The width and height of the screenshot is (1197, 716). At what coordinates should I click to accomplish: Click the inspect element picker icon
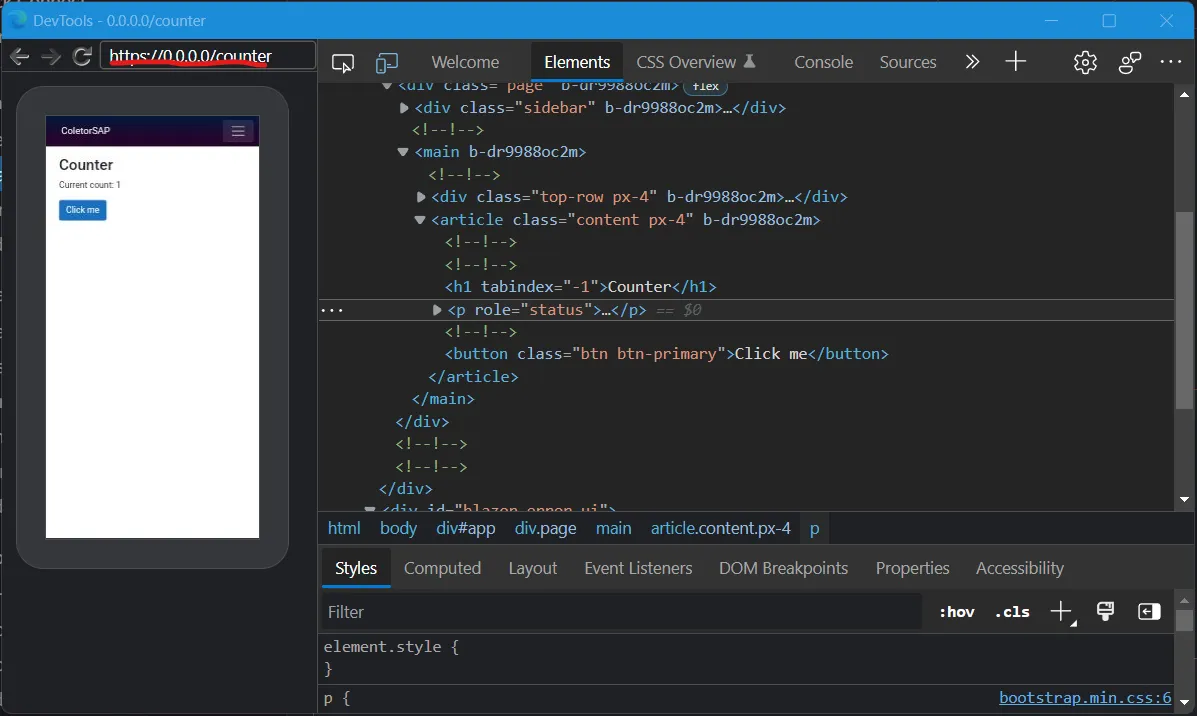343,63
